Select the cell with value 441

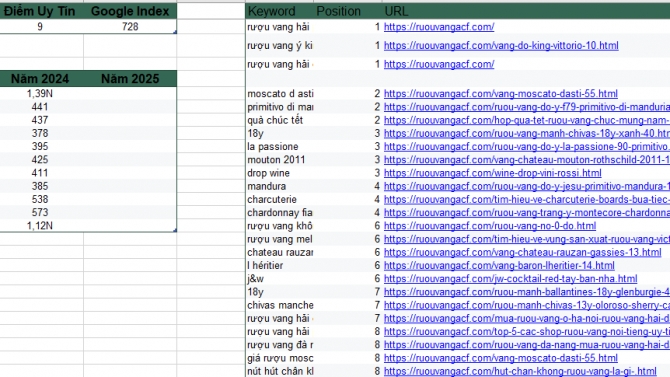(x=40, y=107)
